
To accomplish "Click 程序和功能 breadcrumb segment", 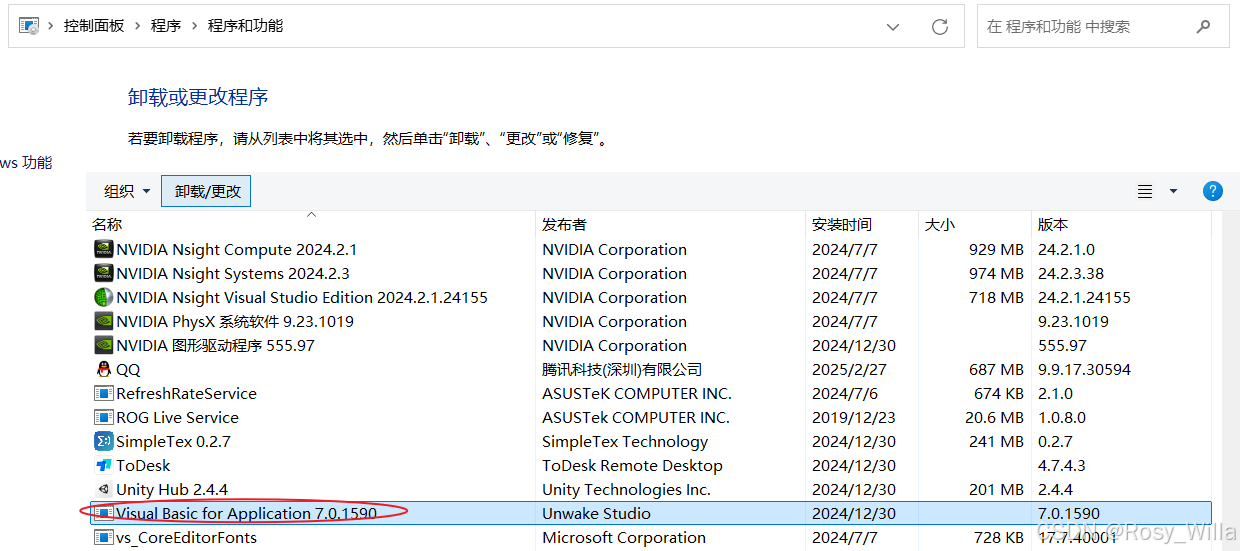I will [245, 26].
